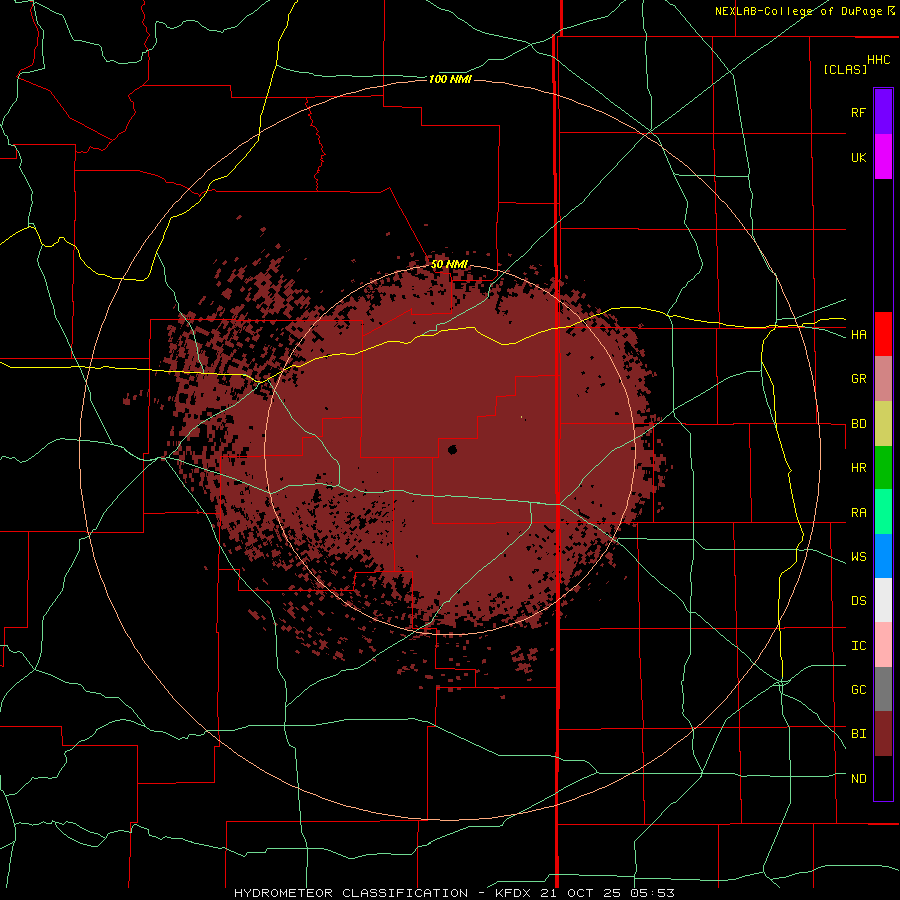900x900 pixels.
Task: Click the dark red BI legend swatch
Action: pos(883,734)
